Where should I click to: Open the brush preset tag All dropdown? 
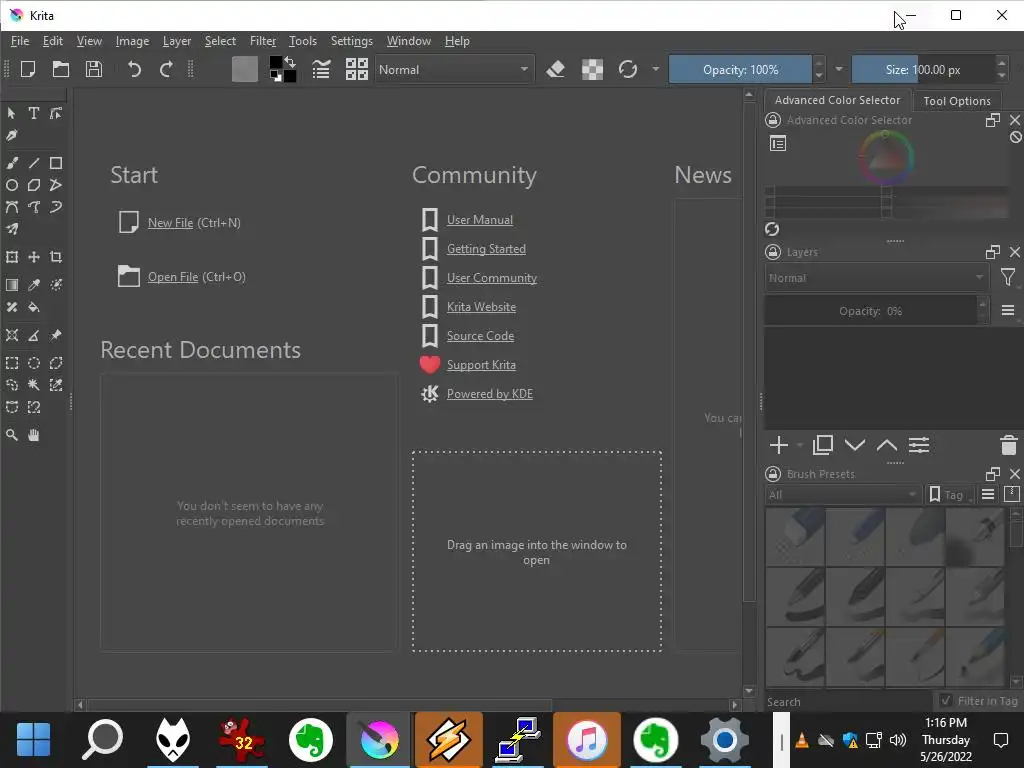click(842, 495)
